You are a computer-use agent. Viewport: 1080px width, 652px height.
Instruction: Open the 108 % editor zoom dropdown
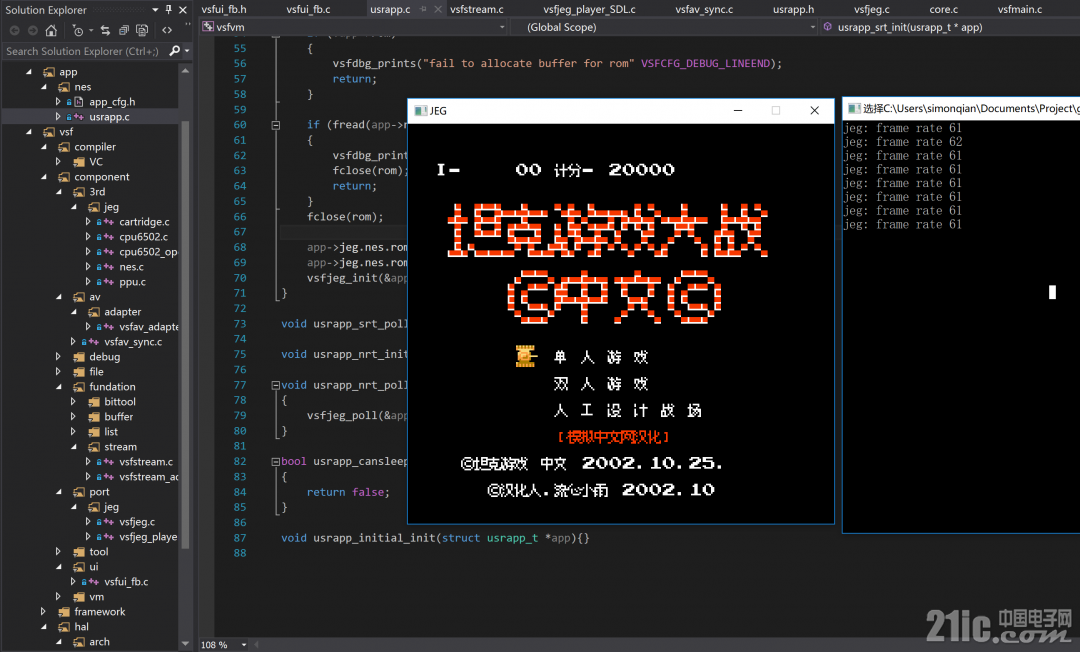click(244, 644)
